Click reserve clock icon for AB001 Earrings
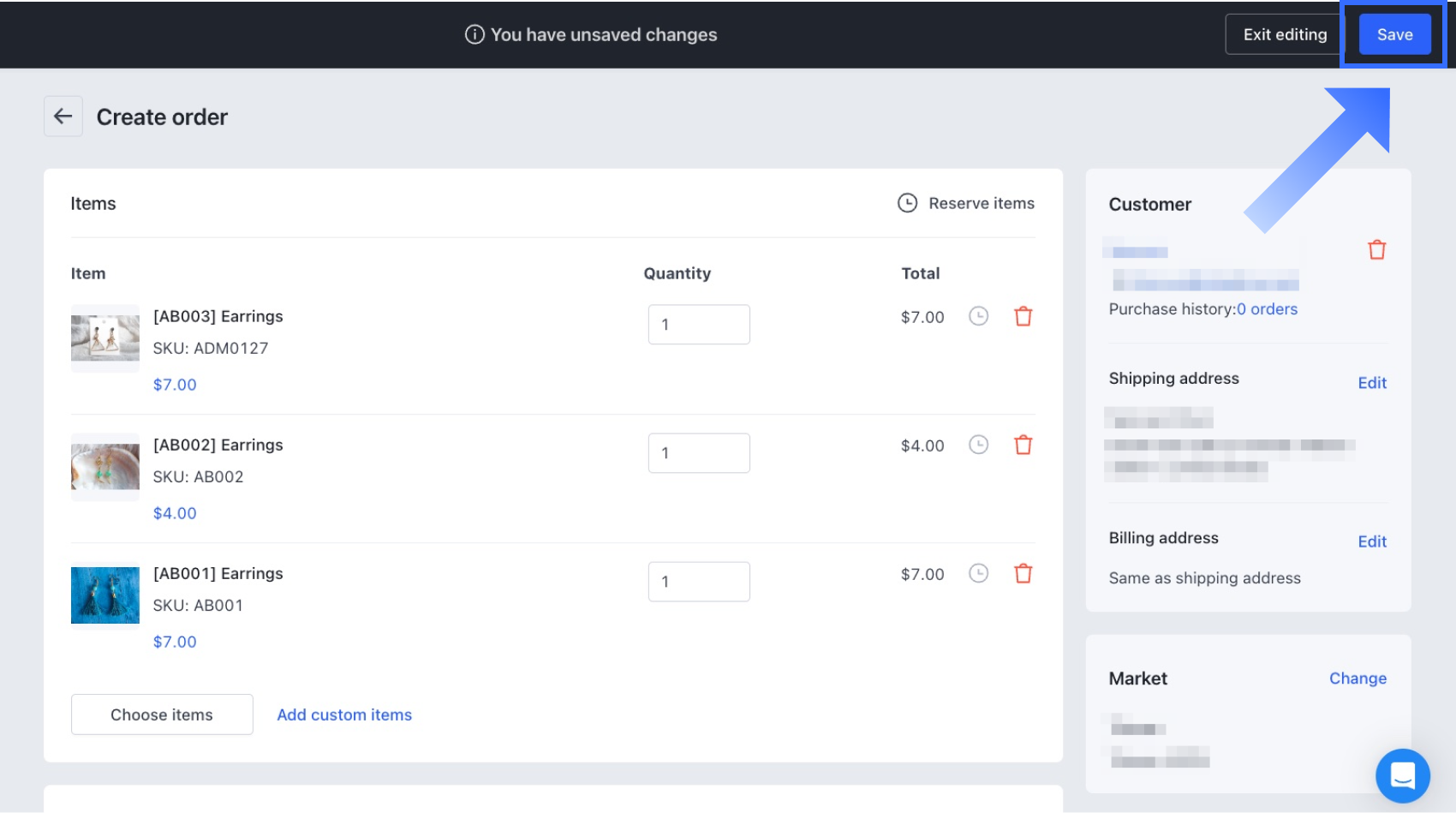This screenshot has height=813, width=1456. (978, 574)
